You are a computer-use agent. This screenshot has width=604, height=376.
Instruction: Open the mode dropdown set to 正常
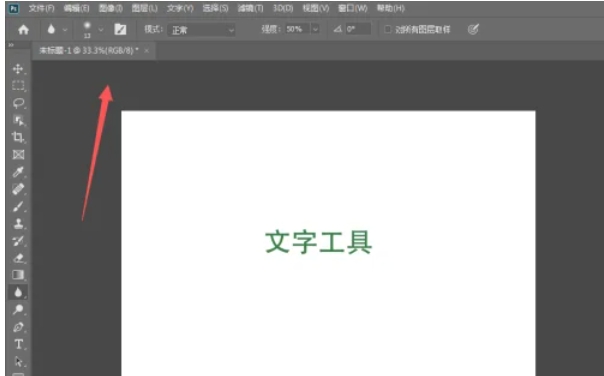pos(201,30)
